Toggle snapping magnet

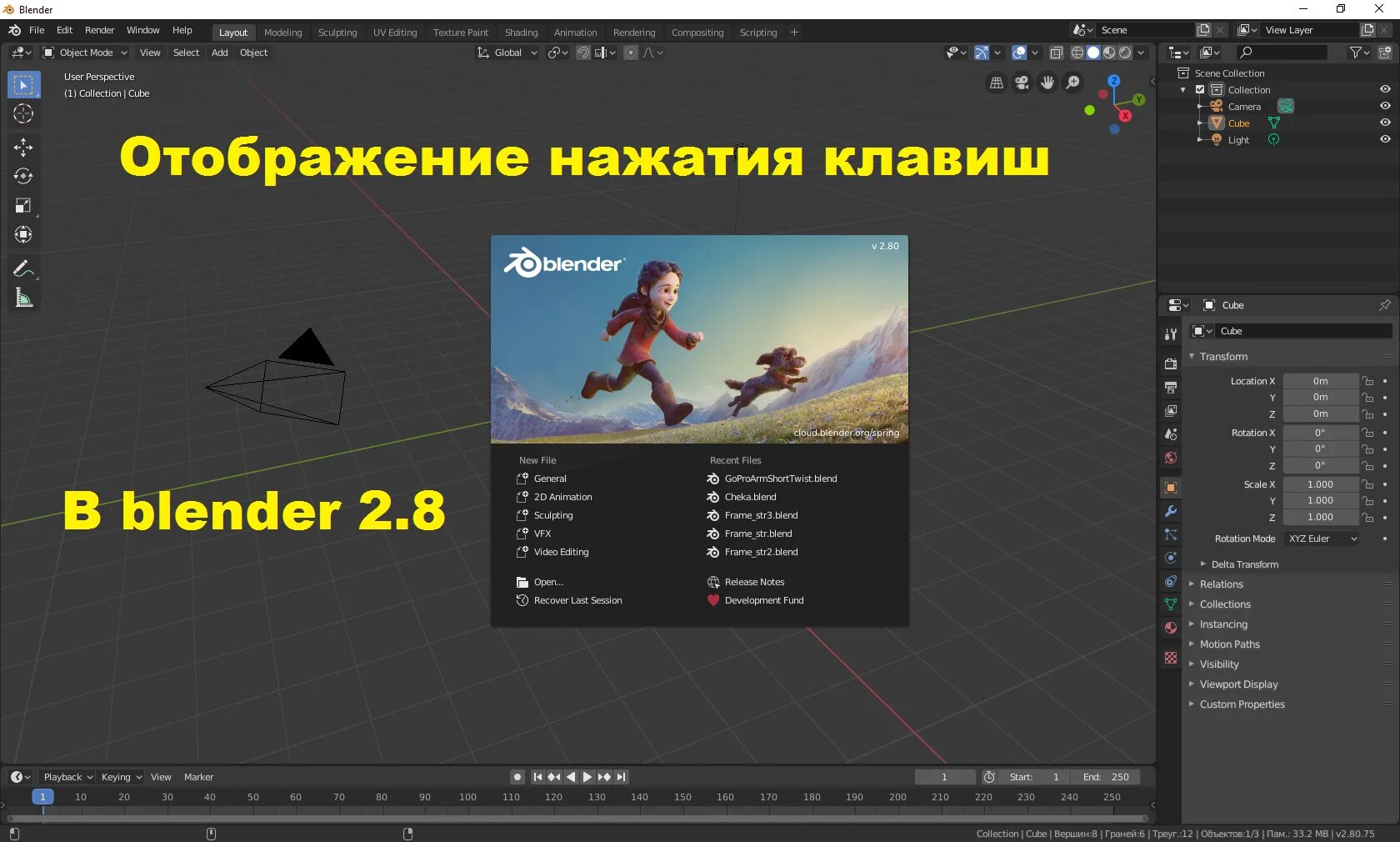pyautogui.click(x=583, y=53)
